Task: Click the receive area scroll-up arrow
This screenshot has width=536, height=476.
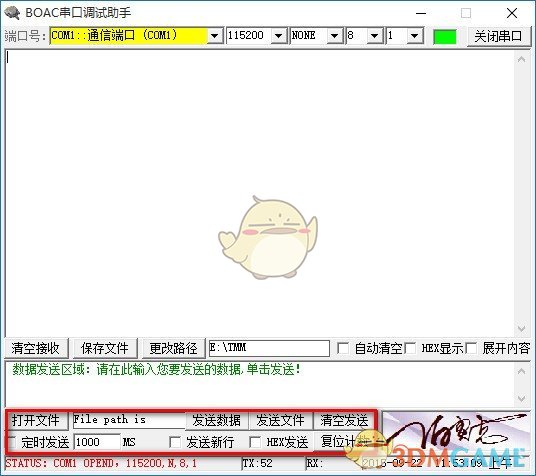Action: pyautogui.click(x=521, y=60)
